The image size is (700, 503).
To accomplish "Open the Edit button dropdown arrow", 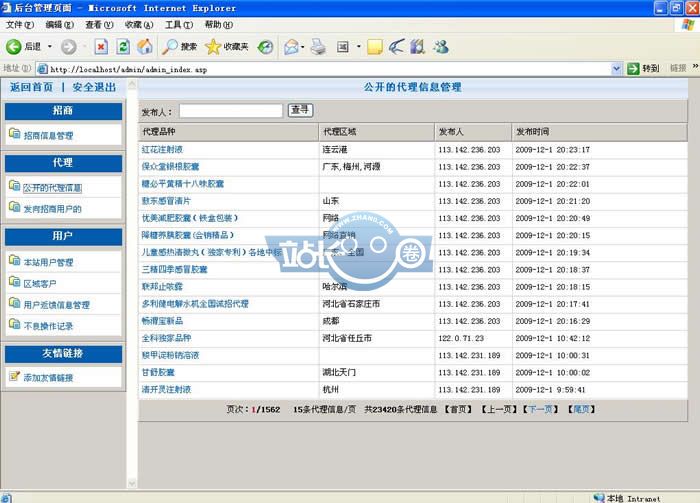I will click(x=358, y=46).
